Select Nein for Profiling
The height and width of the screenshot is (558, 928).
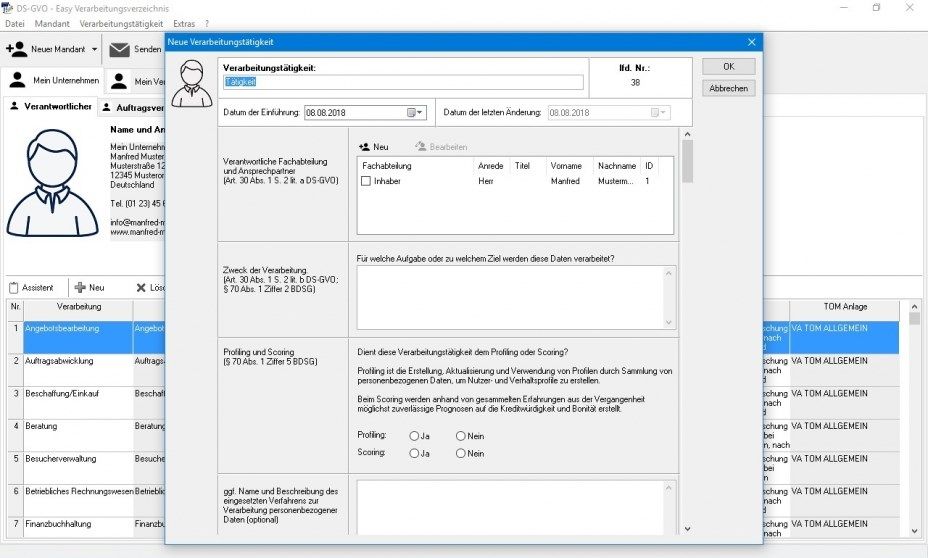tap(460, 436)
